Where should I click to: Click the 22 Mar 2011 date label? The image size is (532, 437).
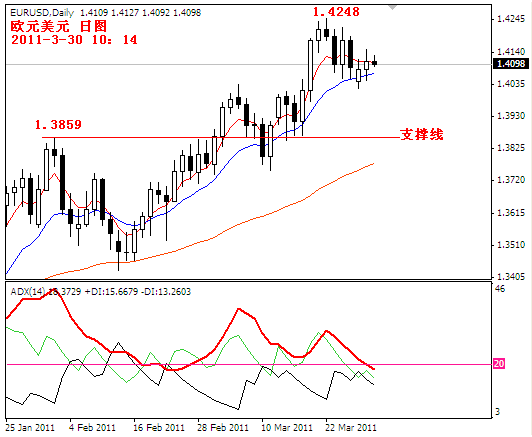(351, 428)
